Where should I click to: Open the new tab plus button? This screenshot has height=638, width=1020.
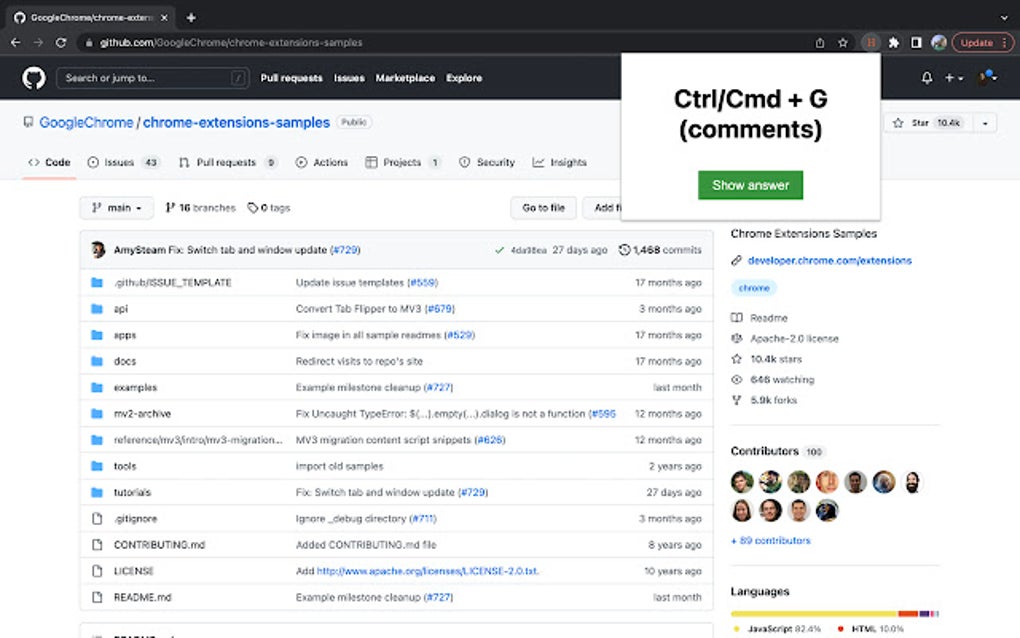(191, 18)
